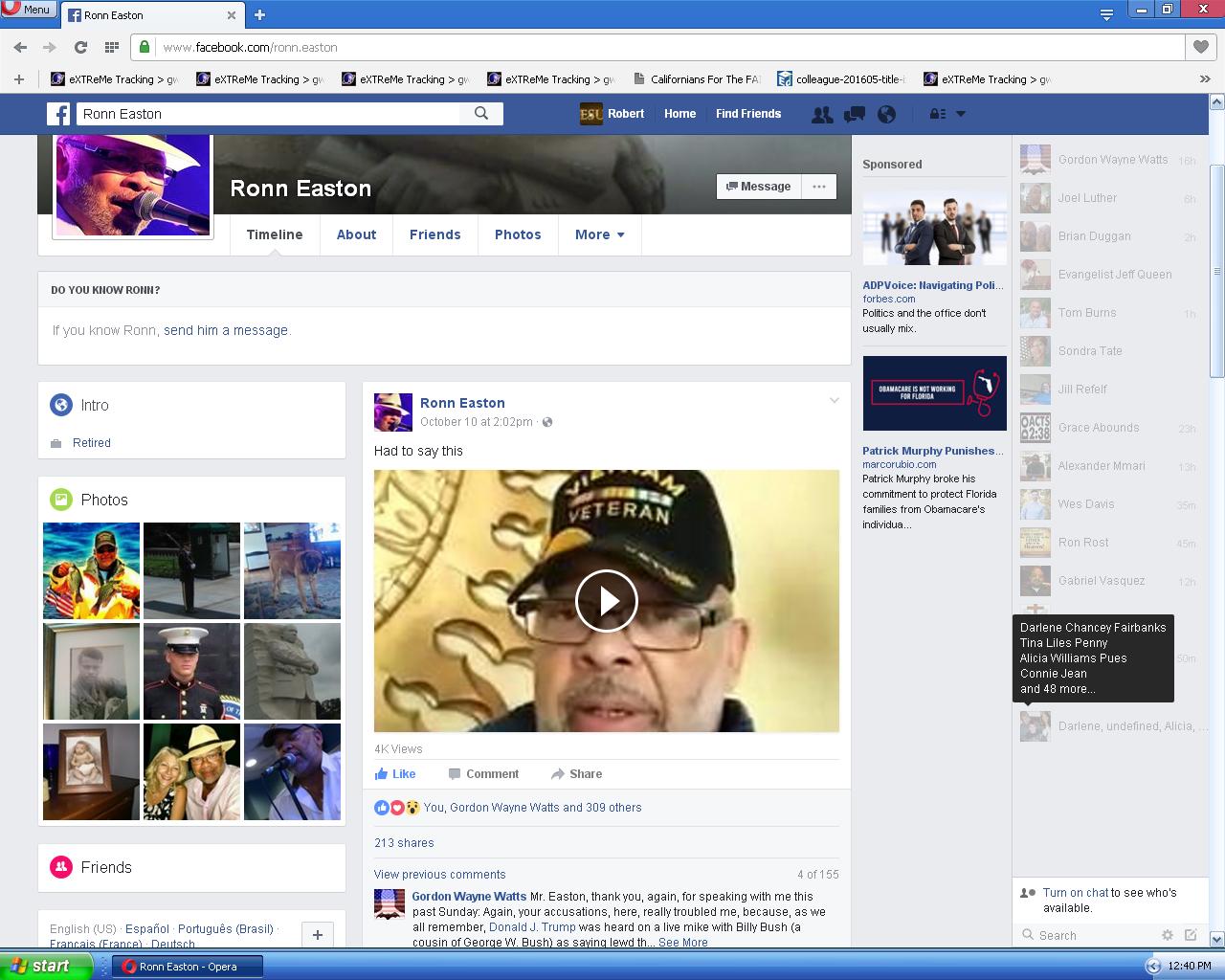Image resolution: width=1225 pixels, height=980 pixels.
Task: Reload the page in Opera
Action: point(80,47)
